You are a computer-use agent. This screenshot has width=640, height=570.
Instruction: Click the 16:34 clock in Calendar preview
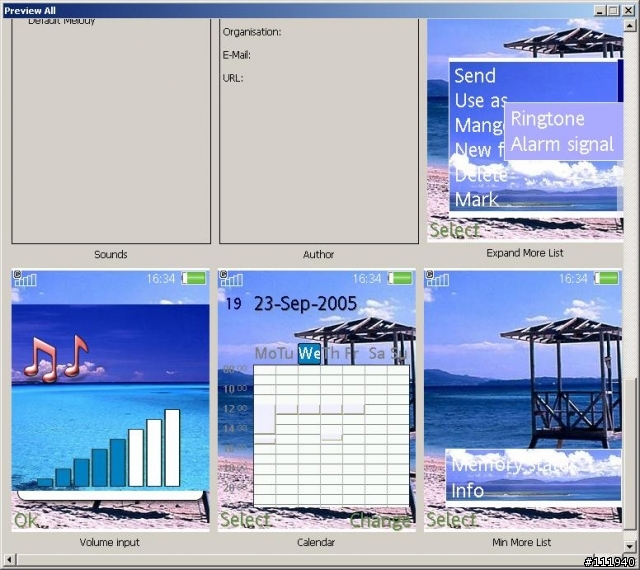click(x=367, y=278)
